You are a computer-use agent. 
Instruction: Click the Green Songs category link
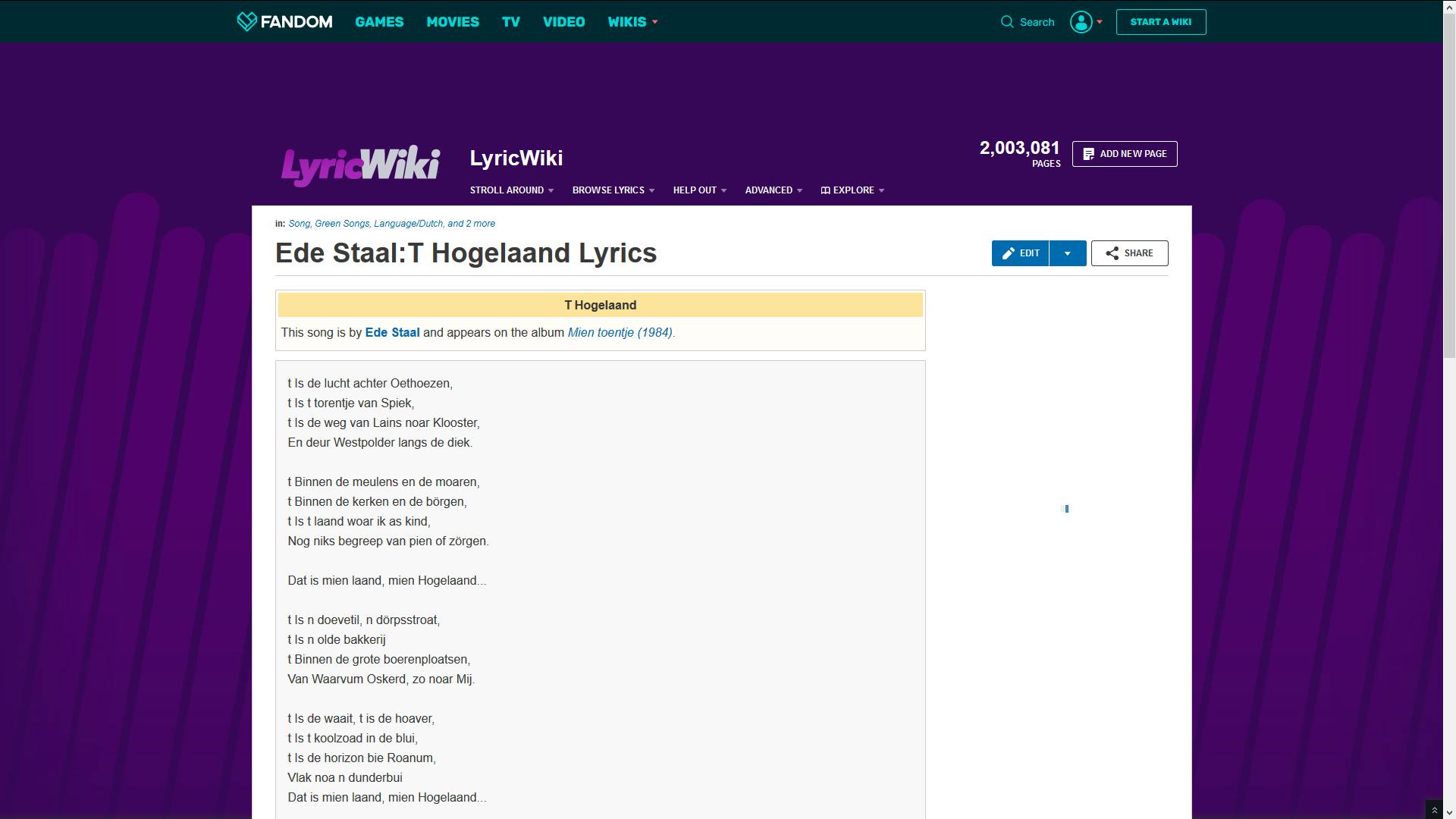342,224
